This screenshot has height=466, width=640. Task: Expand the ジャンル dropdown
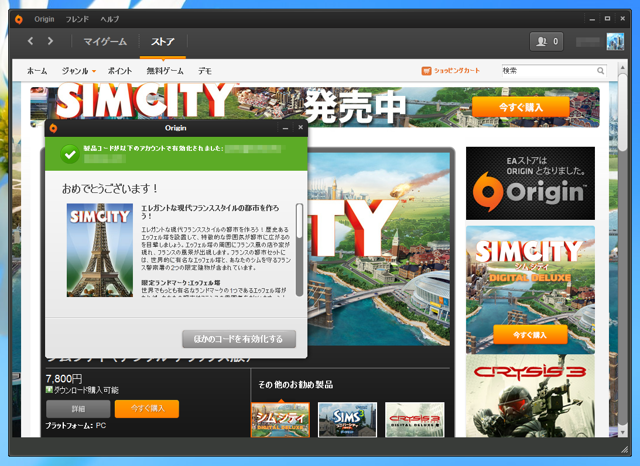tap(79, 71)
